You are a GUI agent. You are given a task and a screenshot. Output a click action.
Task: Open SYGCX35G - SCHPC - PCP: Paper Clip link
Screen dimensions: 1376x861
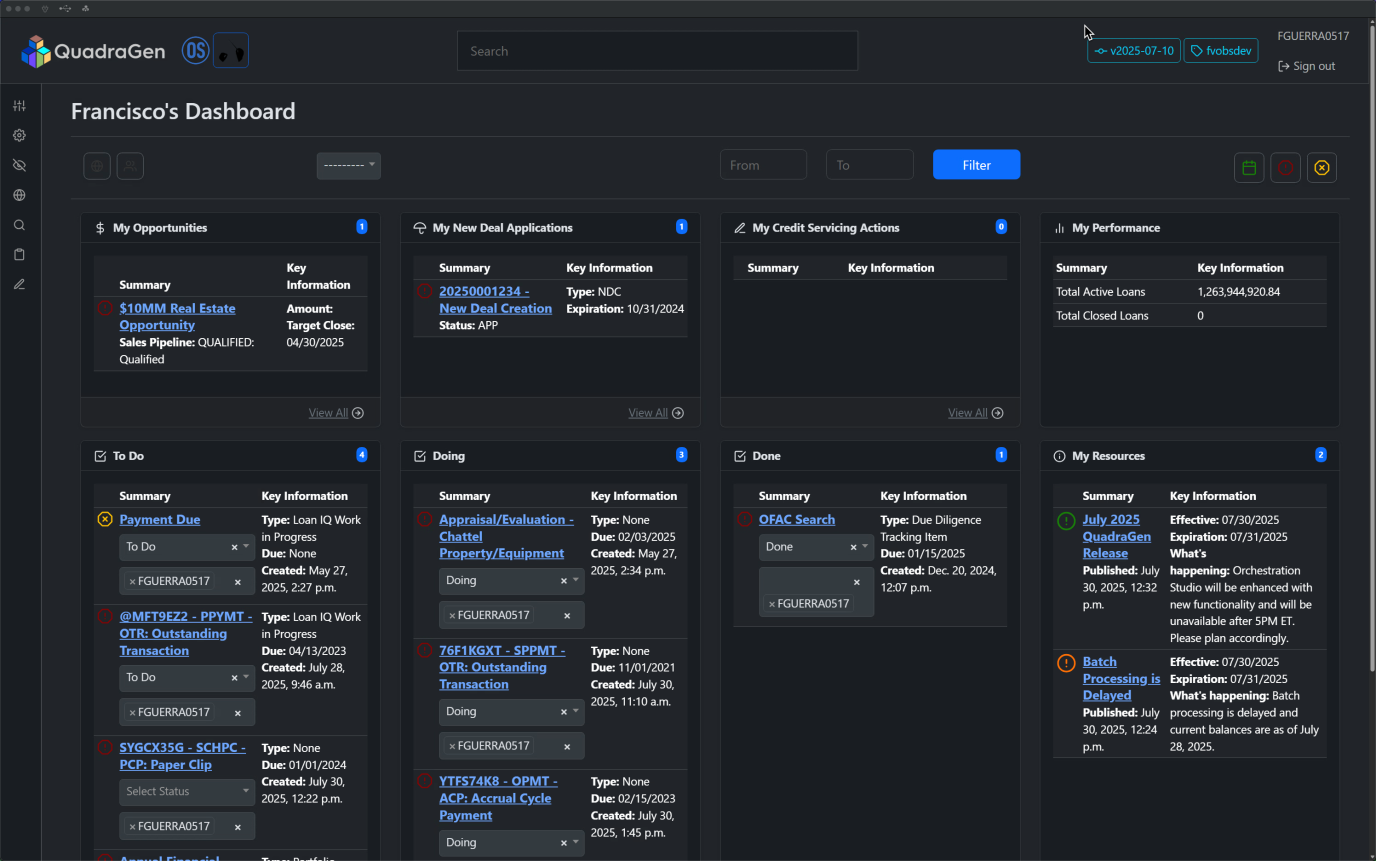(x=182, y=756)
